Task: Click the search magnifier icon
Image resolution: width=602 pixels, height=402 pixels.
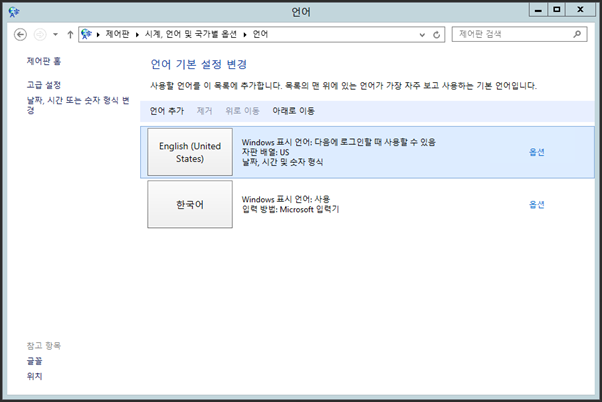Action: click(x=577, y=34)
